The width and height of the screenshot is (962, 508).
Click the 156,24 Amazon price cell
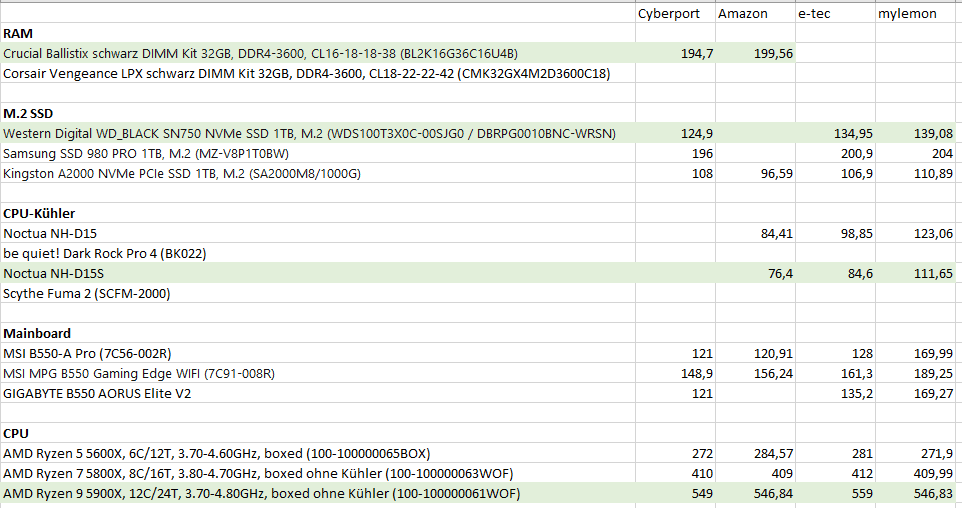755,374
